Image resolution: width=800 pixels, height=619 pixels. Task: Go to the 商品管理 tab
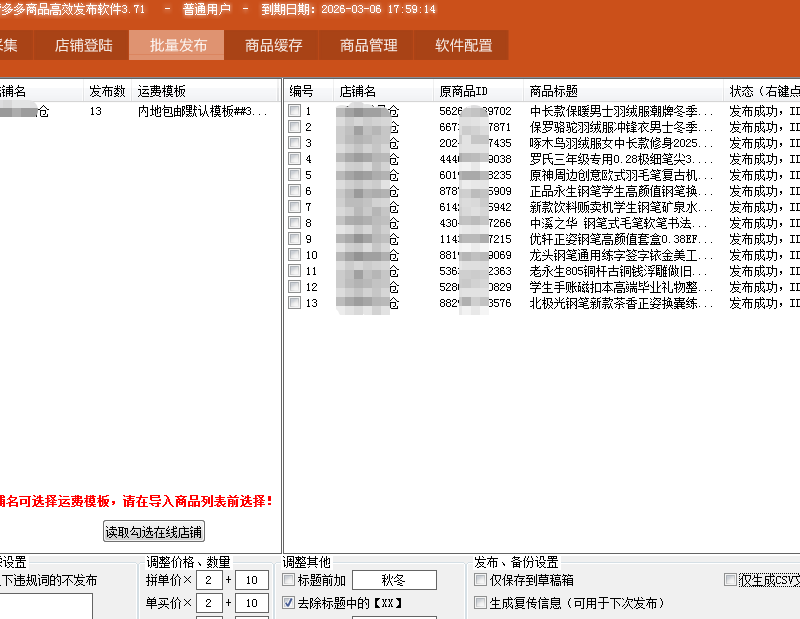(368, 45)
